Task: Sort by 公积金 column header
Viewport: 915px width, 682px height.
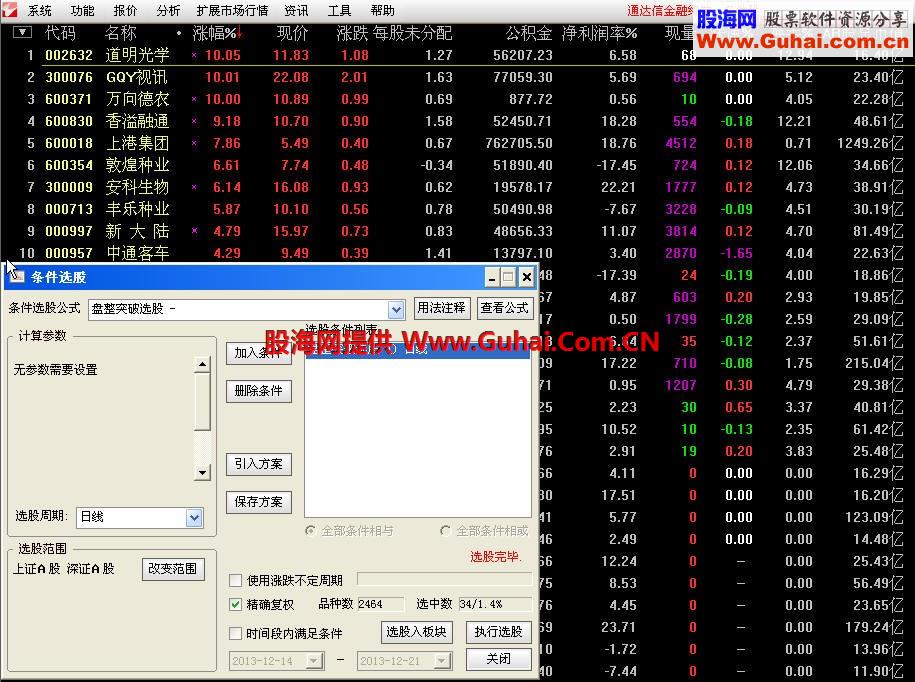Action: pyautogui.click(x=529, y=34)
